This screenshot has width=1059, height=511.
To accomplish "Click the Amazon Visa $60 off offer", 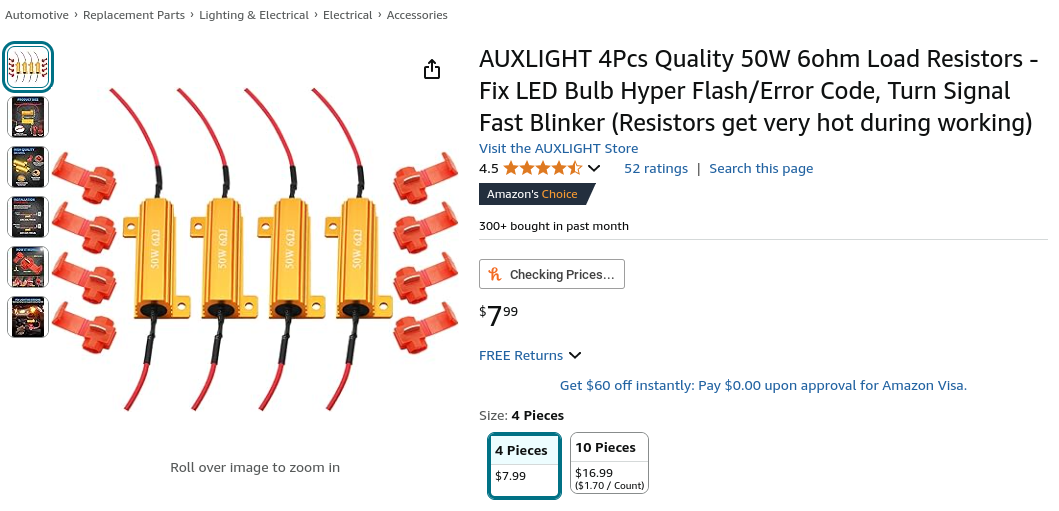I will point(763,385).
